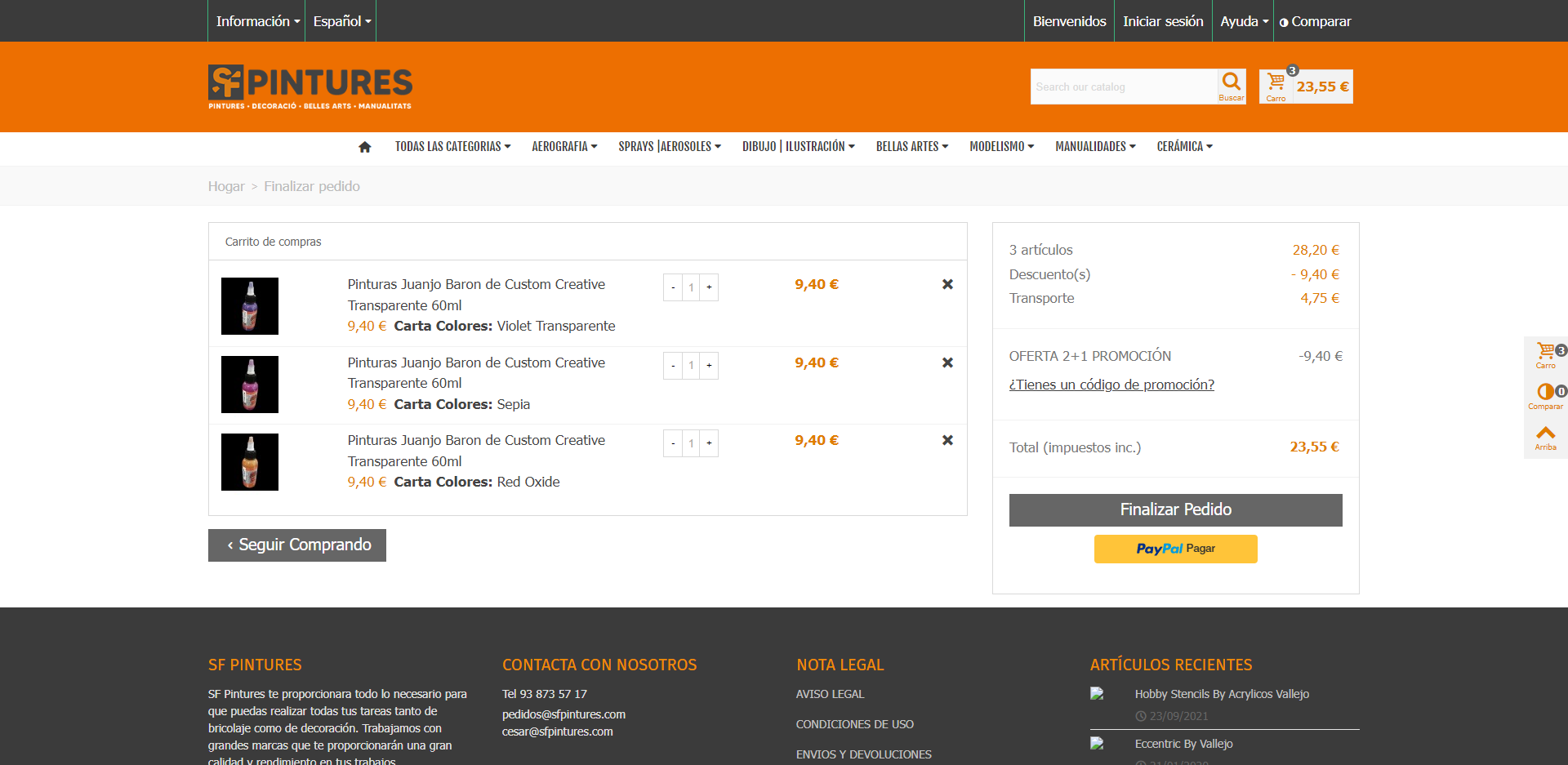Click the SF Pintures logo
Image resolution: width=1568 pixels, height=765 pixels.
[x=310, y=87]
